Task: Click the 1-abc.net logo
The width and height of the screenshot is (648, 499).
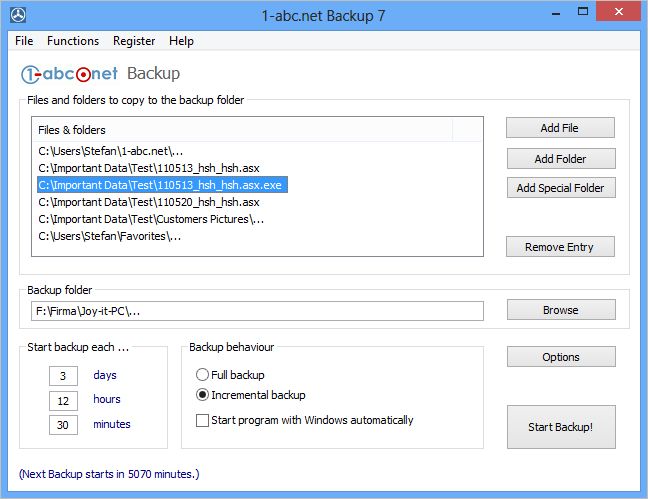Action: coord(70,73)
